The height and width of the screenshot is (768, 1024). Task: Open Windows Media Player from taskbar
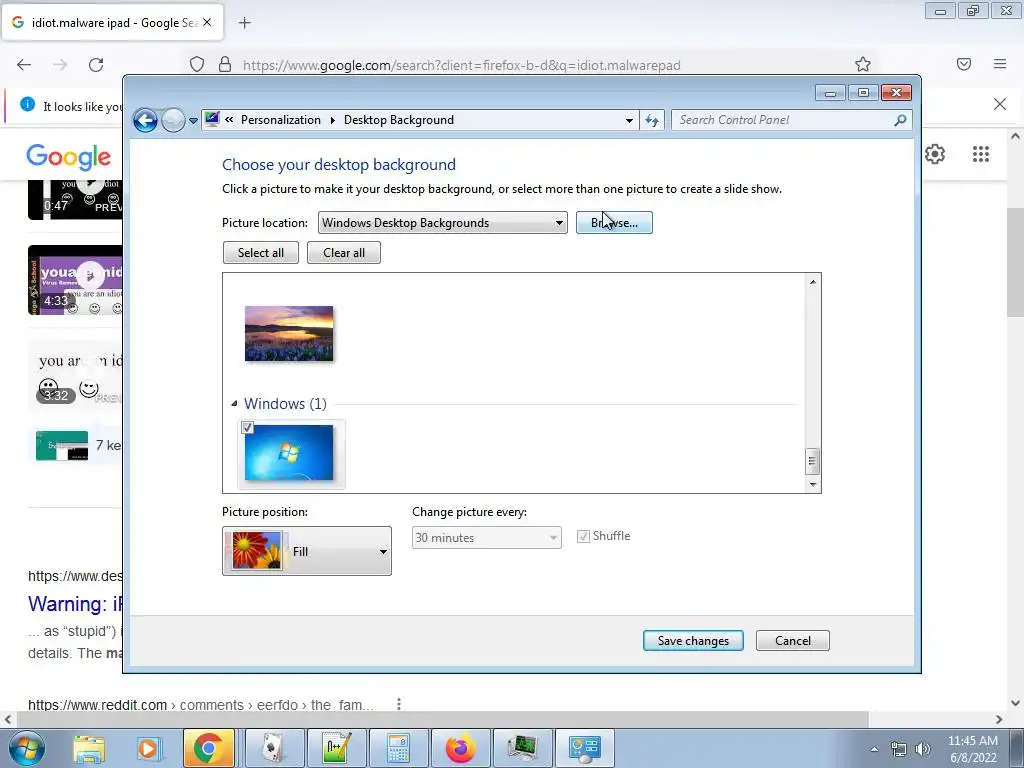[x=148, y=749]
